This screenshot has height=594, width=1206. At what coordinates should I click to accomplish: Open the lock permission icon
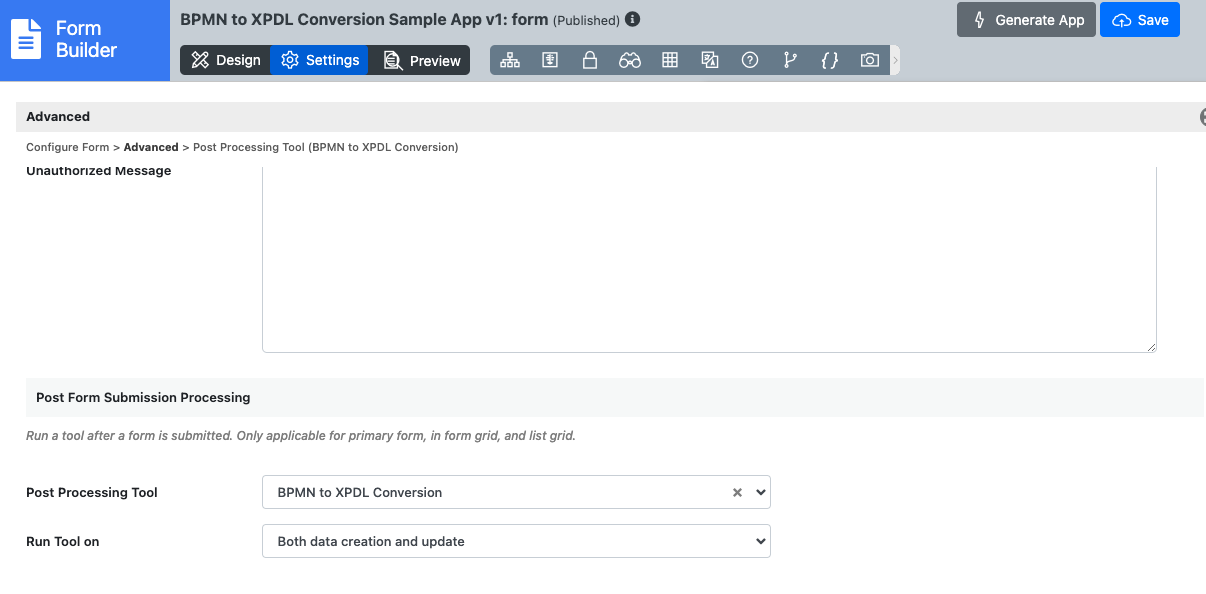[x=590, y=60]
